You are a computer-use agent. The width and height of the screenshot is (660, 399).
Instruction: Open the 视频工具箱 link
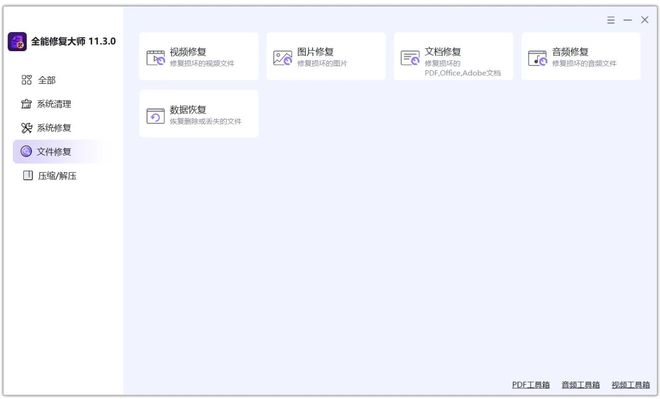pos(631,385)
